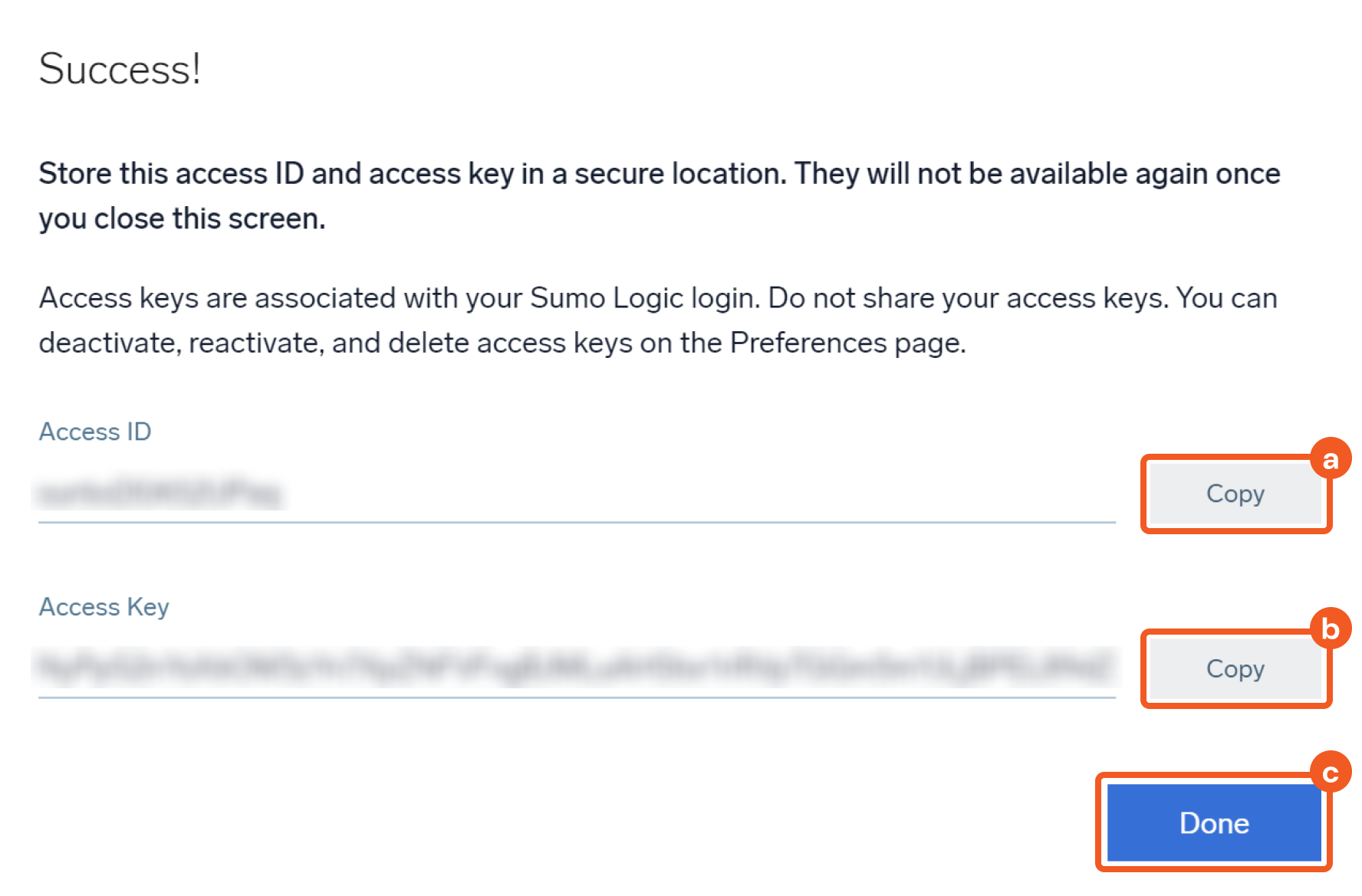Click the words "deactivate, reactivate"

coord(181,343)
